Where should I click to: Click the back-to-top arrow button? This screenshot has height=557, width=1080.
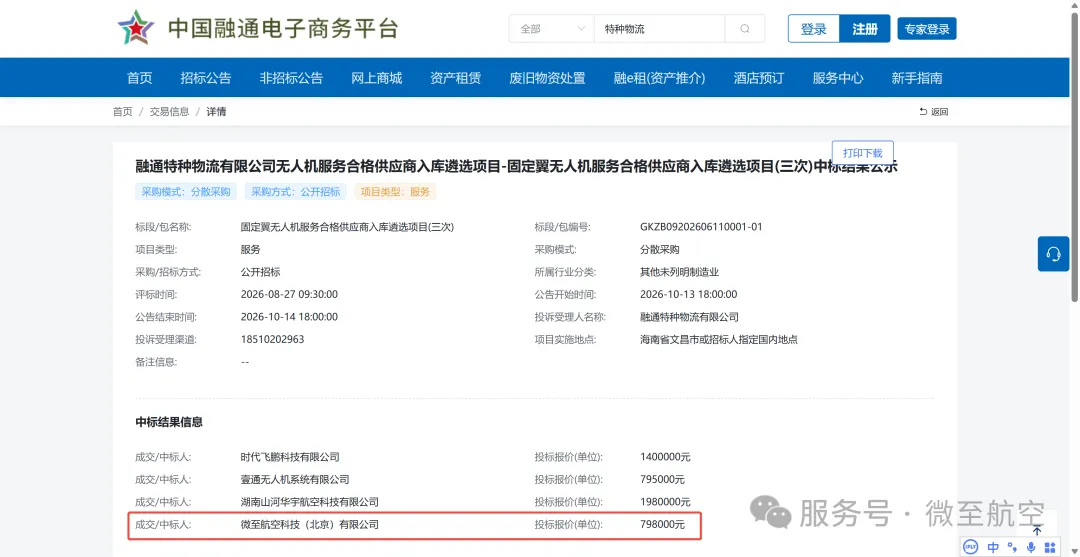click(1037, 531)
